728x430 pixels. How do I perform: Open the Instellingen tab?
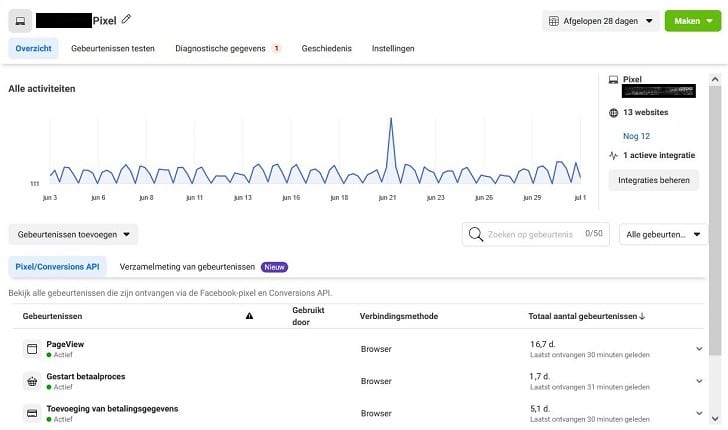(393, 48)
